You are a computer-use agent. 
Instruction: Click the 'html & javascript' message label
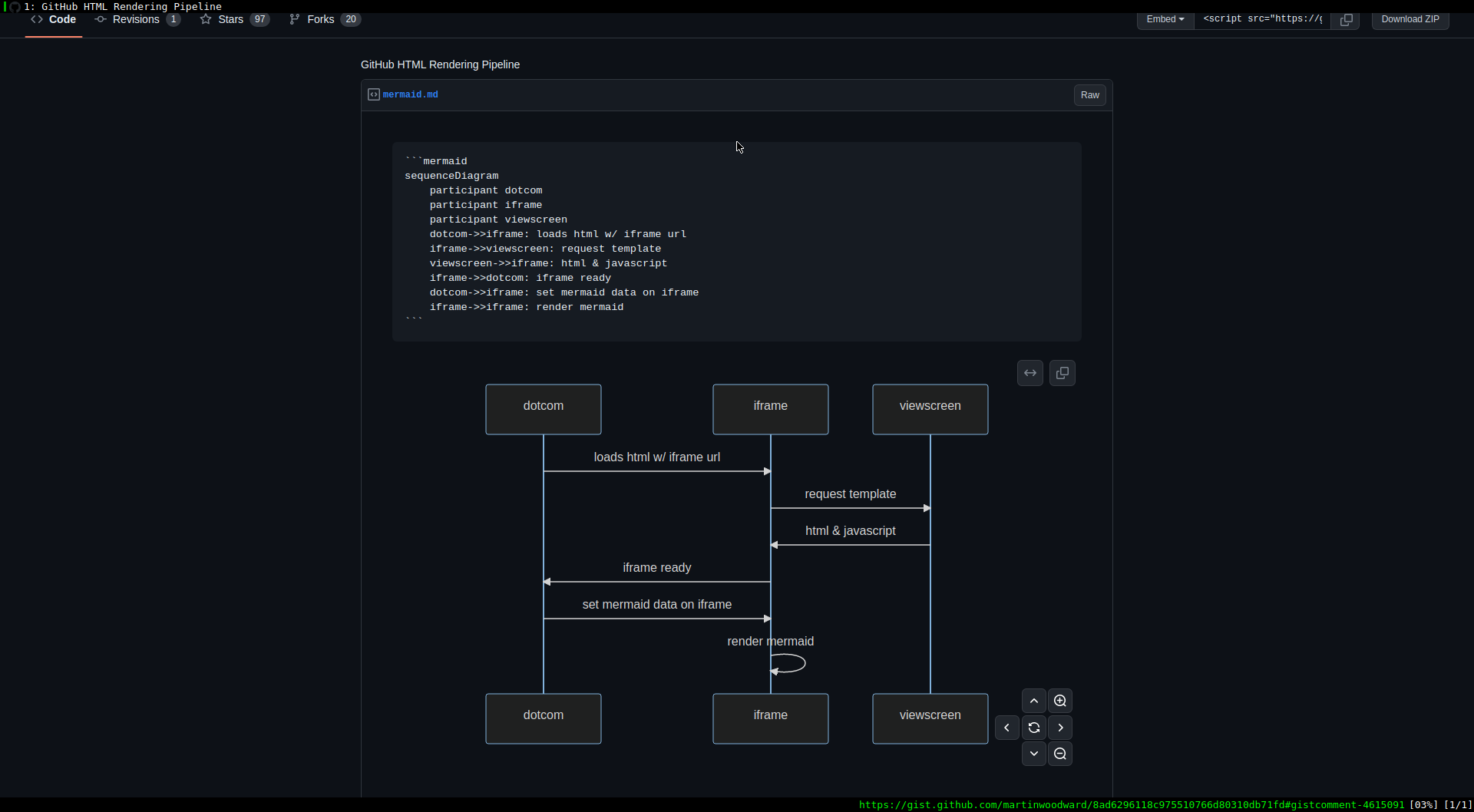[851, 531]
